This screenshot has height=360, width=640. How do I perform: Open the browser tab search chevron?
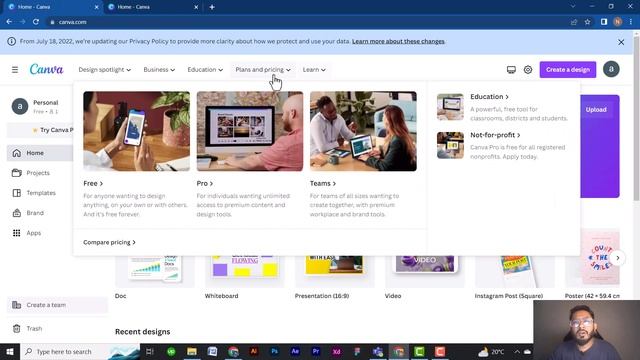point(573,7)
